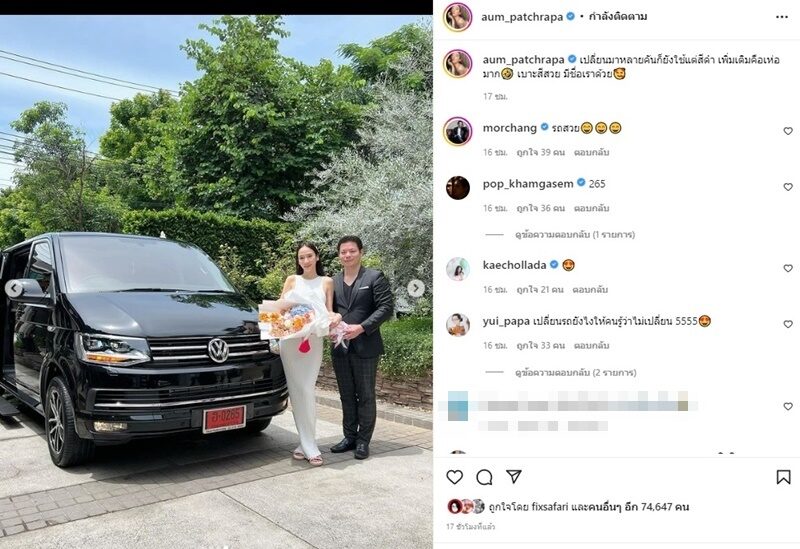Reply to morchang's comment
Screen dimensions: 800x549
point(591,152)
